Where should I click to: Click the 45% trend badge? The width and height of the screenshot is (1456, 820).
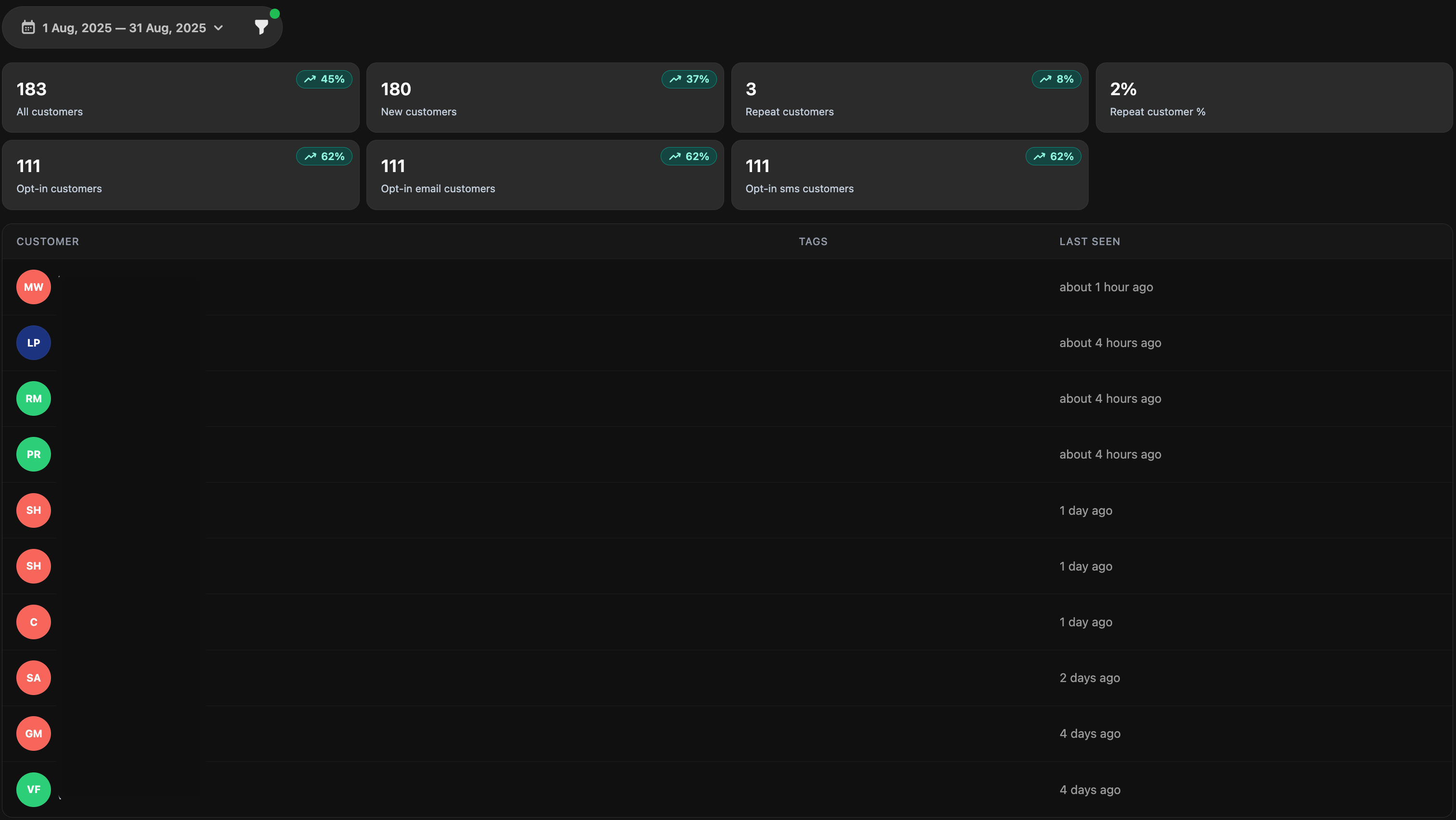pyautogui.click(x=325, y=79)
